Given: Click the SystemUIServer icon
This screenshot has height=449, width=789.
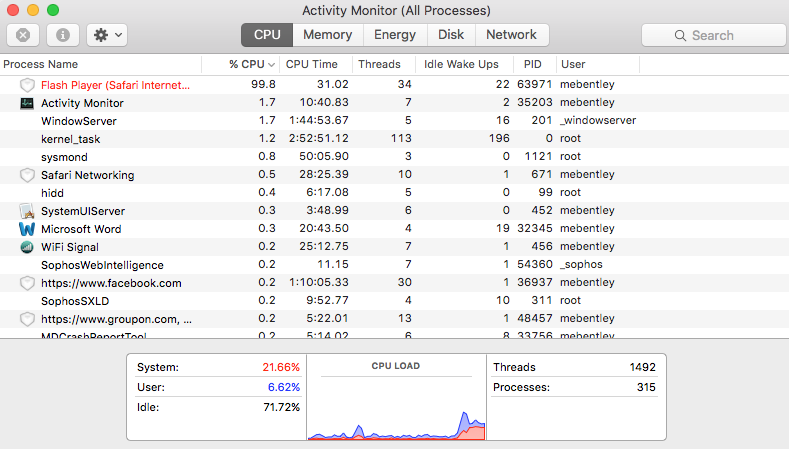Looking at the screenshot, I should [27, 211].
